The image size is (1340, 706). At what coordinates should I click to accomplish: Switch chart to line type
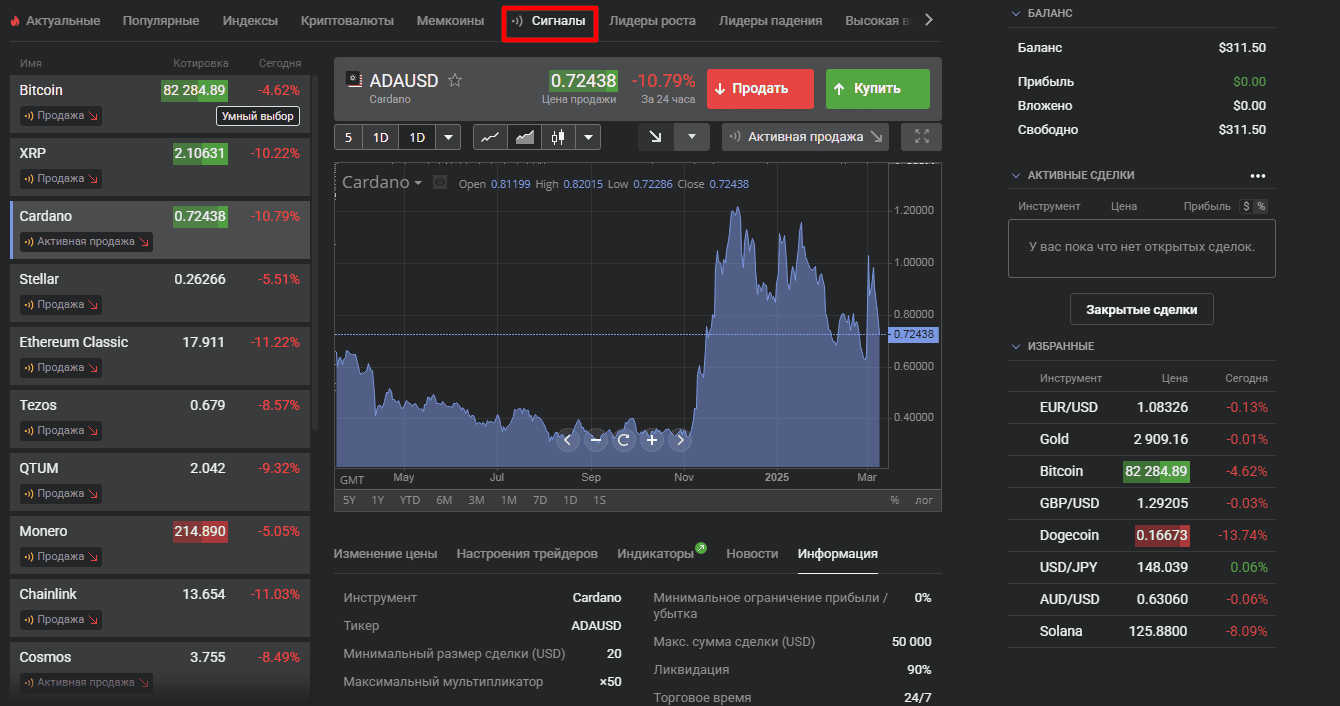tap(490, 137)
